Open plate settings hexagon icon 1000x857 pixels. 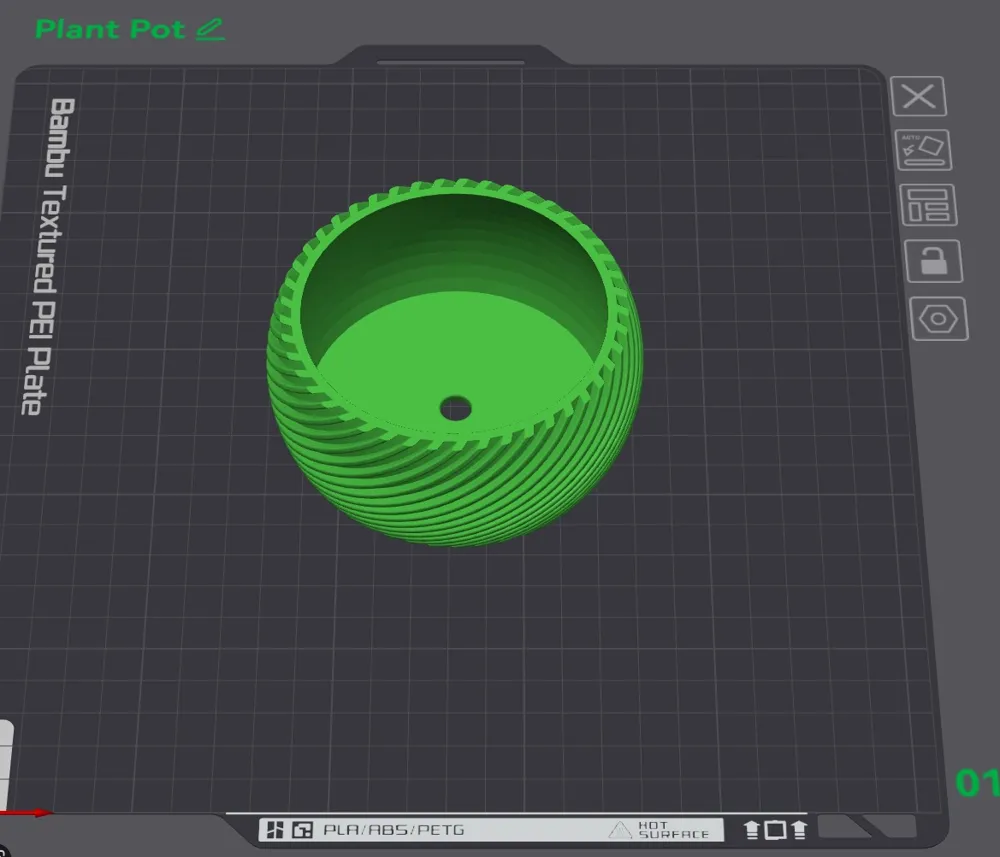tap(938, 318)
